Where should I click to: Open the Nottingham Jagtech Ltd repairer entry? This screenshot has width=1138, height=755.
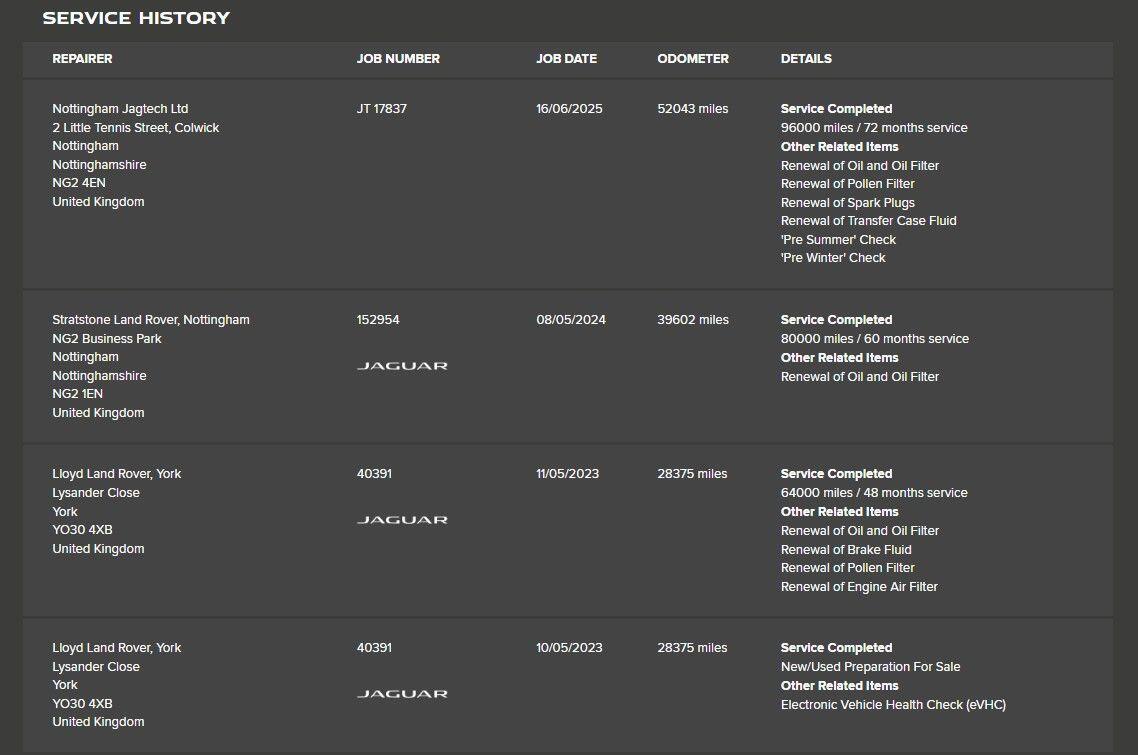120,109
